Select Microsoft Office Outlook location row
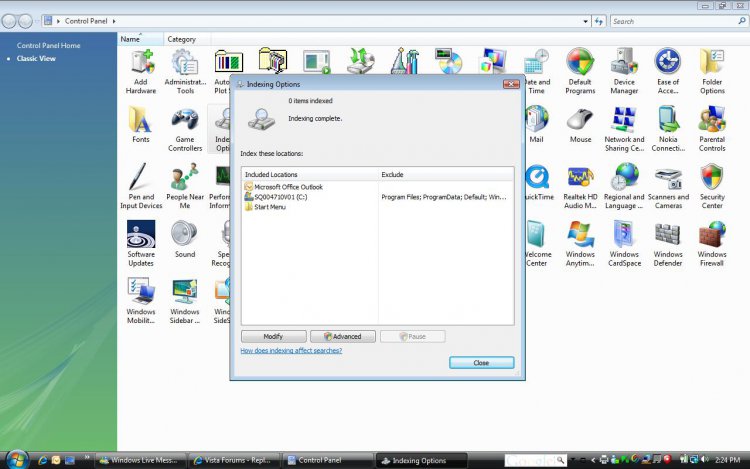 click(284, 187)
